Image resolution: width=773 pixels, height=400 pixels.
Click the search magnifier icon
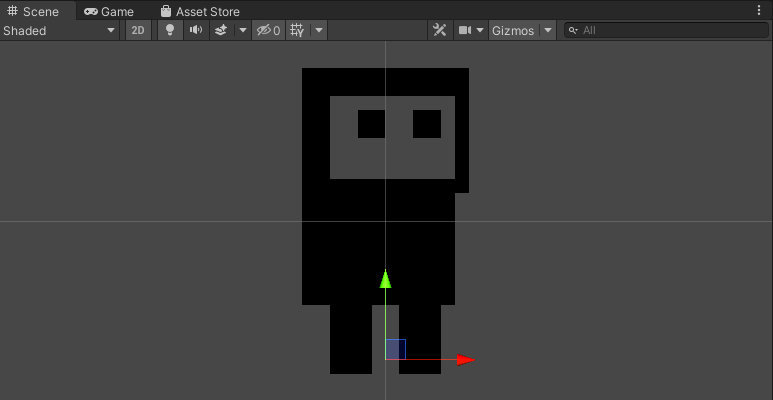(573, 31)
